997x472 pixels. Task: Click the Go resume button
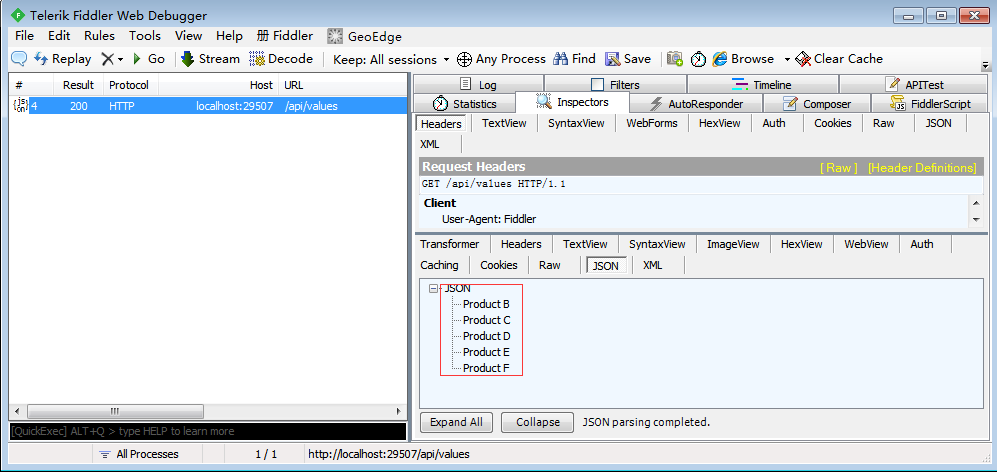(x=149, y=59)
